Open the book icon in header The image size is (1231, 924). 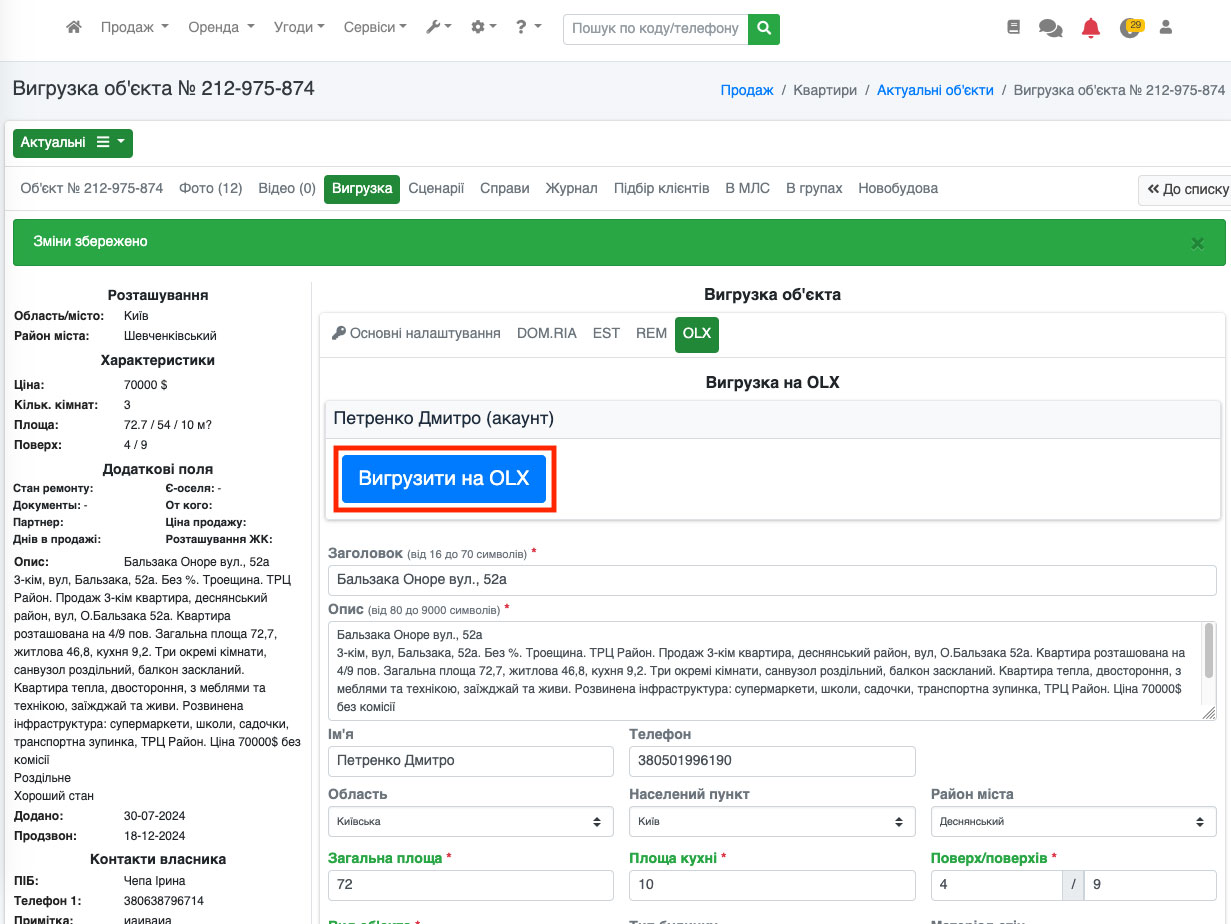click(x=1013, y=28)
